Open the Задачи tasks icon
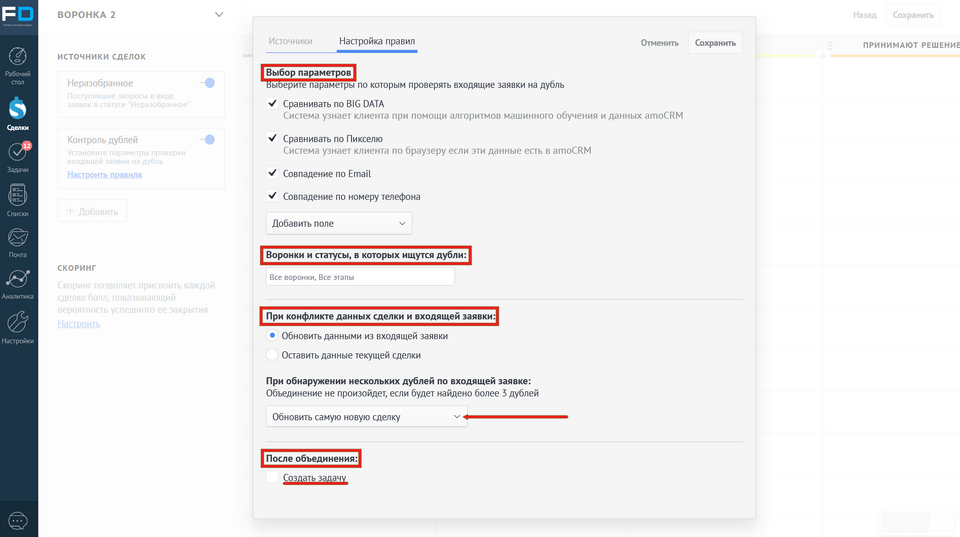 point(18,153)
